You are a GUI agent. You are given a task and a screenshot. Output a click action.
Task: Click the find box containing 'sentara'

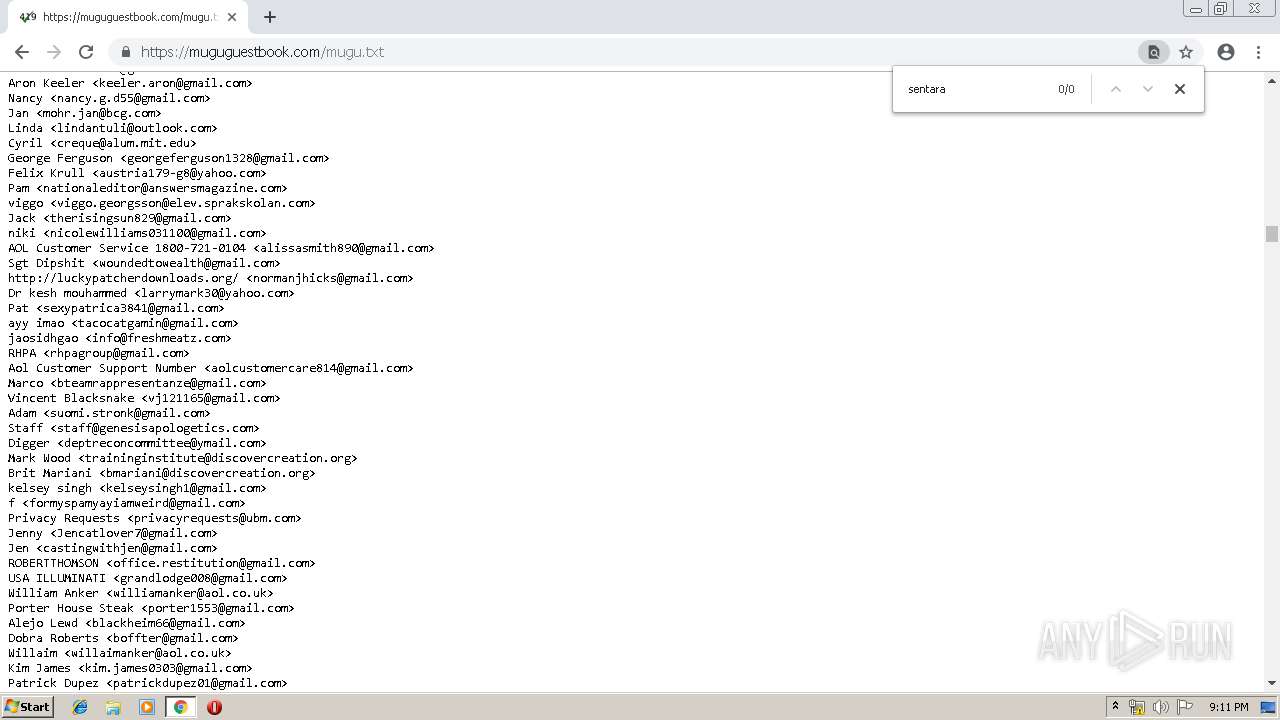975,89
